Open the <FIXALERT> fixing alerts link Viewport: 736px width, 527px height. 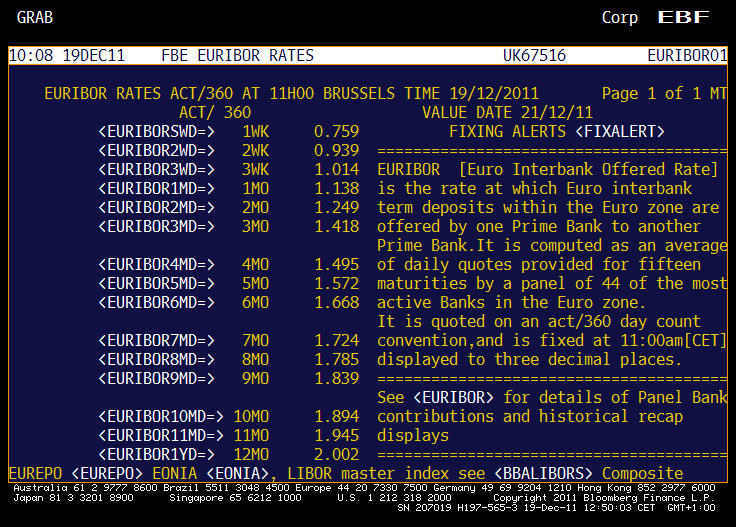coord(620,131)
